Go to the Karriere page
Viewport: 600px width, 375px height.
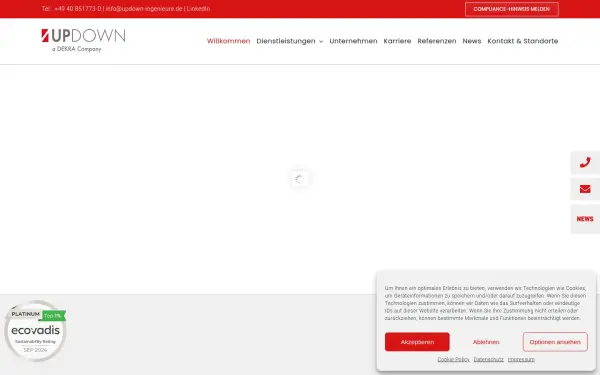pyautogui.click(x=397, y=41)
